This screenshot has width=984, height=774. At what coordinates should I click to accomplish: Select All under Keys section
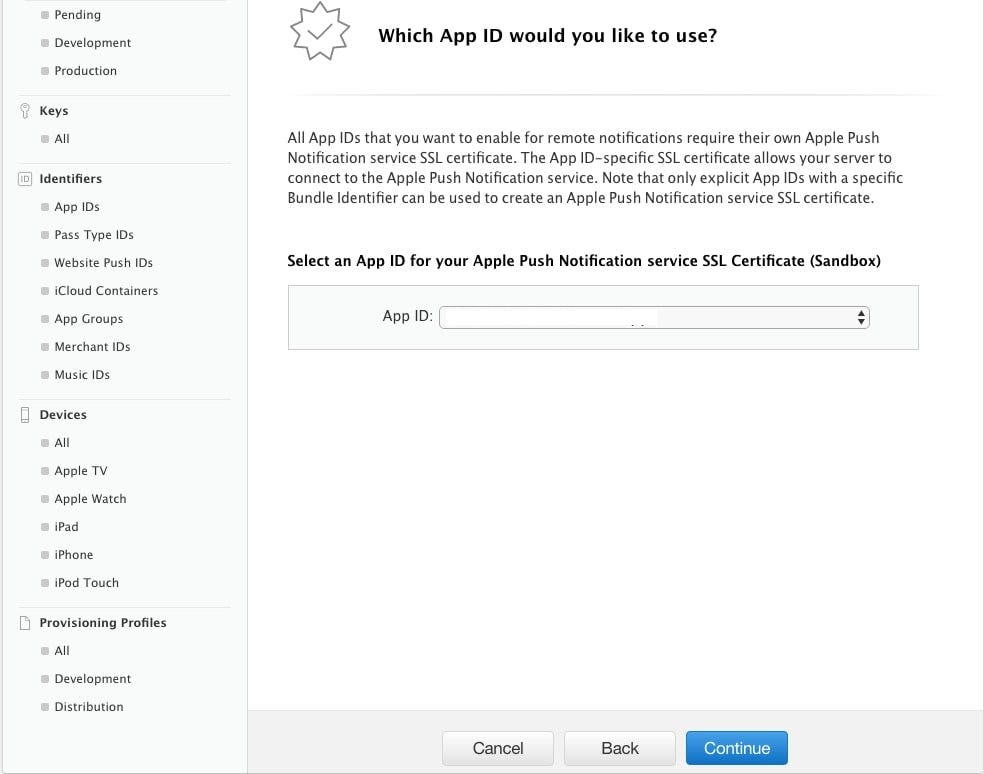62,139
